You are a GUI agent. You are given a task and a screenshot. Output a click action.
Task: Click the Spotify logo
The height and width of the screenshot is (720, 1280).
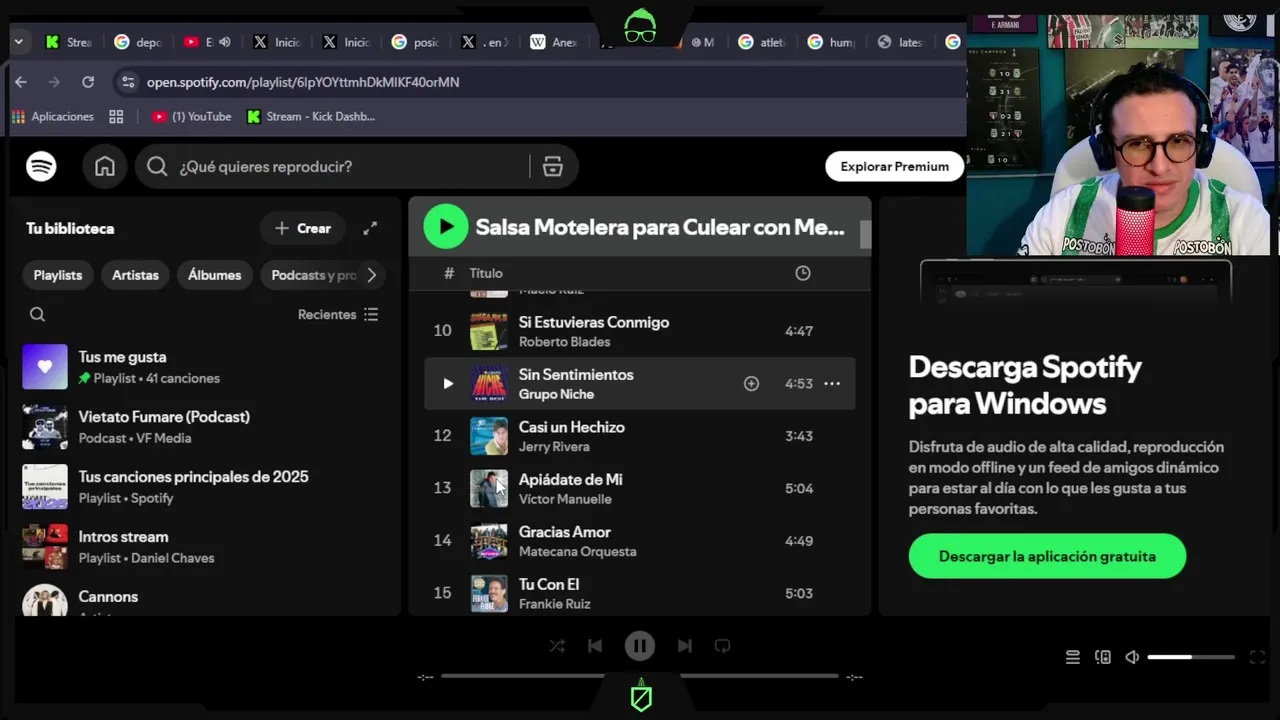tap(41, 166)
